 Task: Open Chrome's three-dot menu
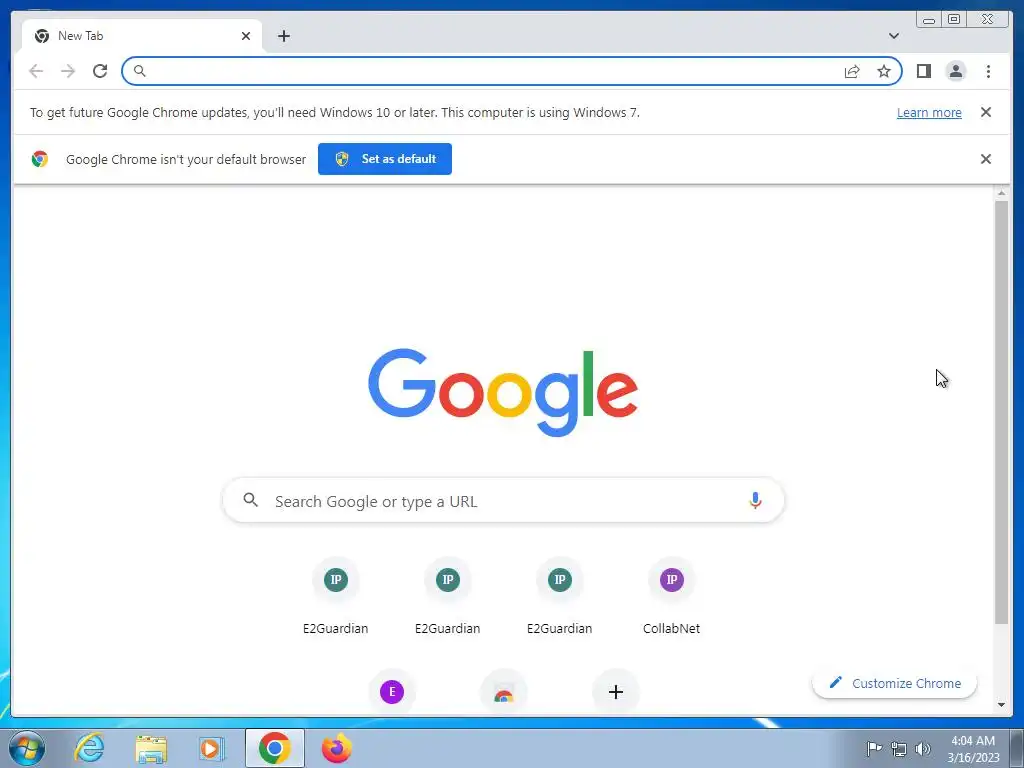tap(988, 71)
